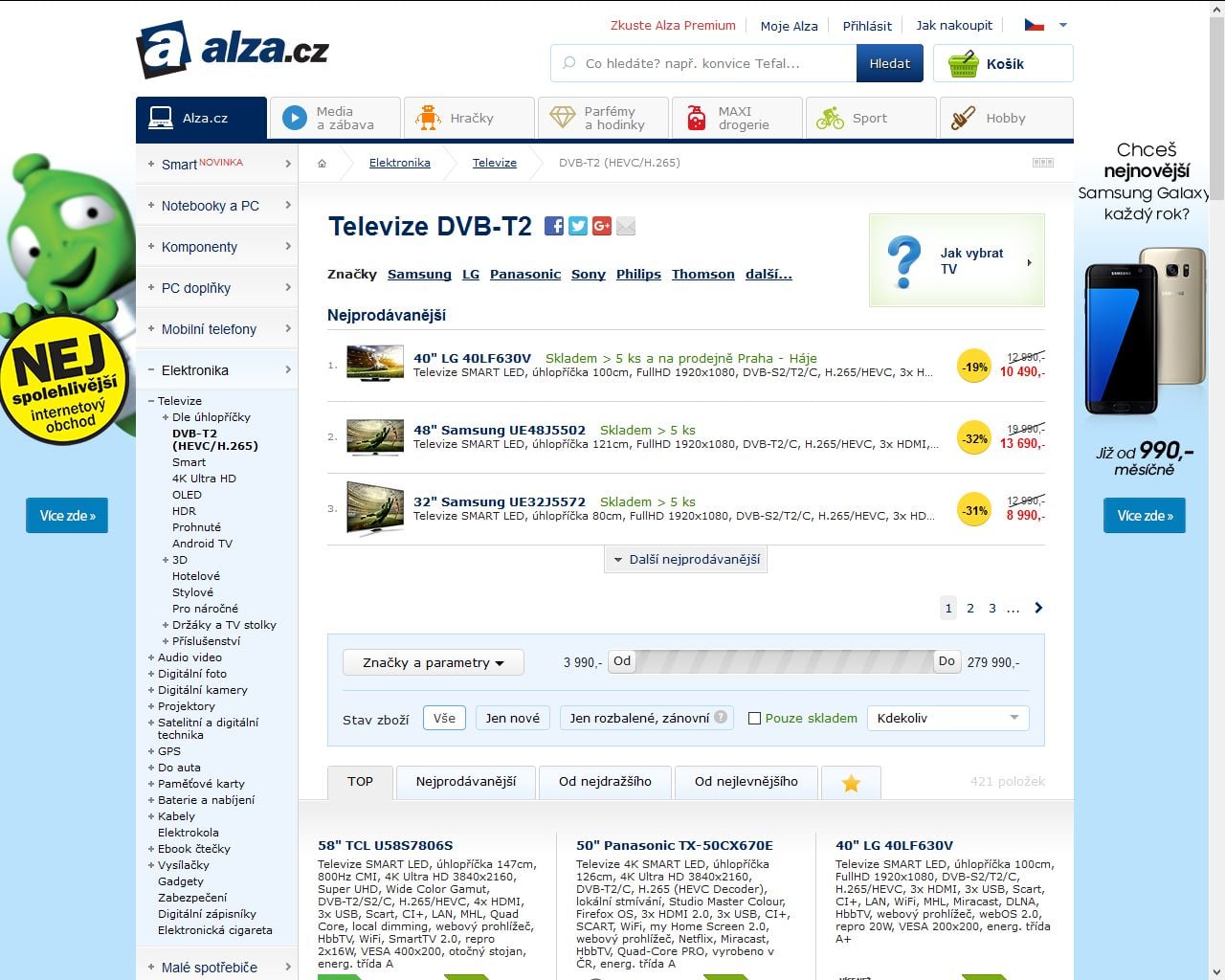Switch to Nejprodávanější sorting tab

coord(466,782)
